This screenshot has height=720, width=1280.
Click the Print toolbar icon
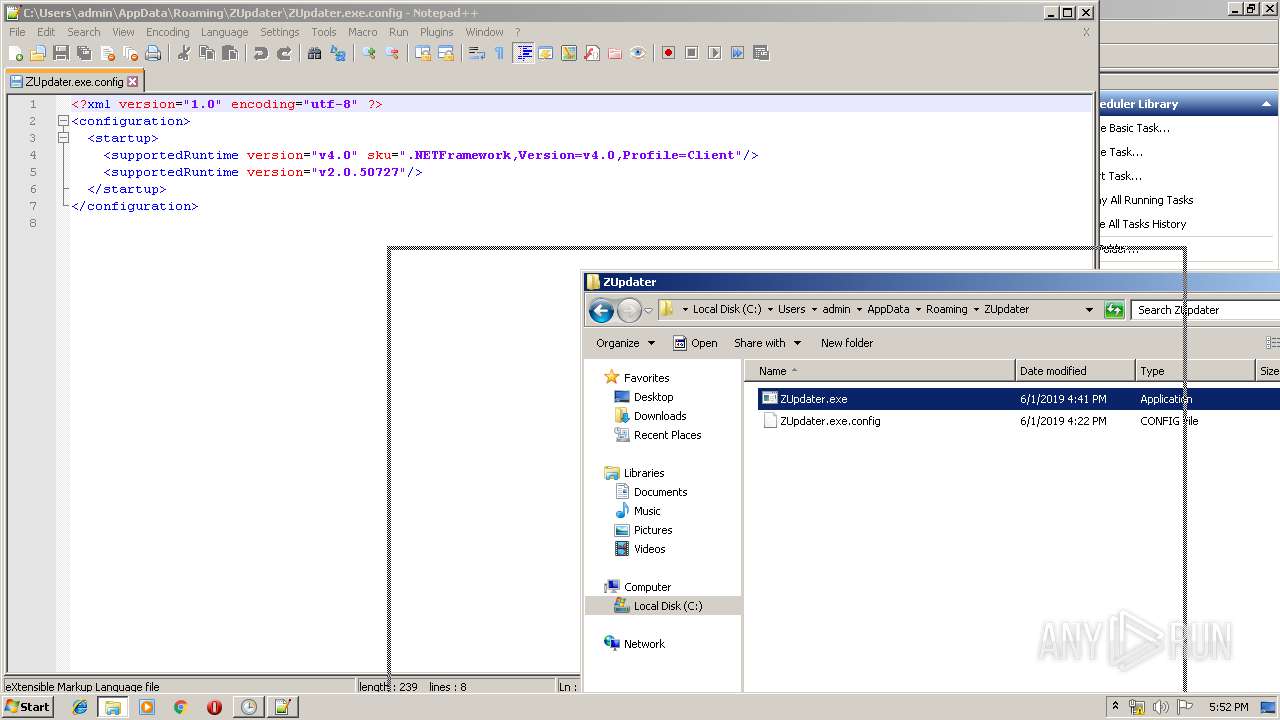click(153, 53)
